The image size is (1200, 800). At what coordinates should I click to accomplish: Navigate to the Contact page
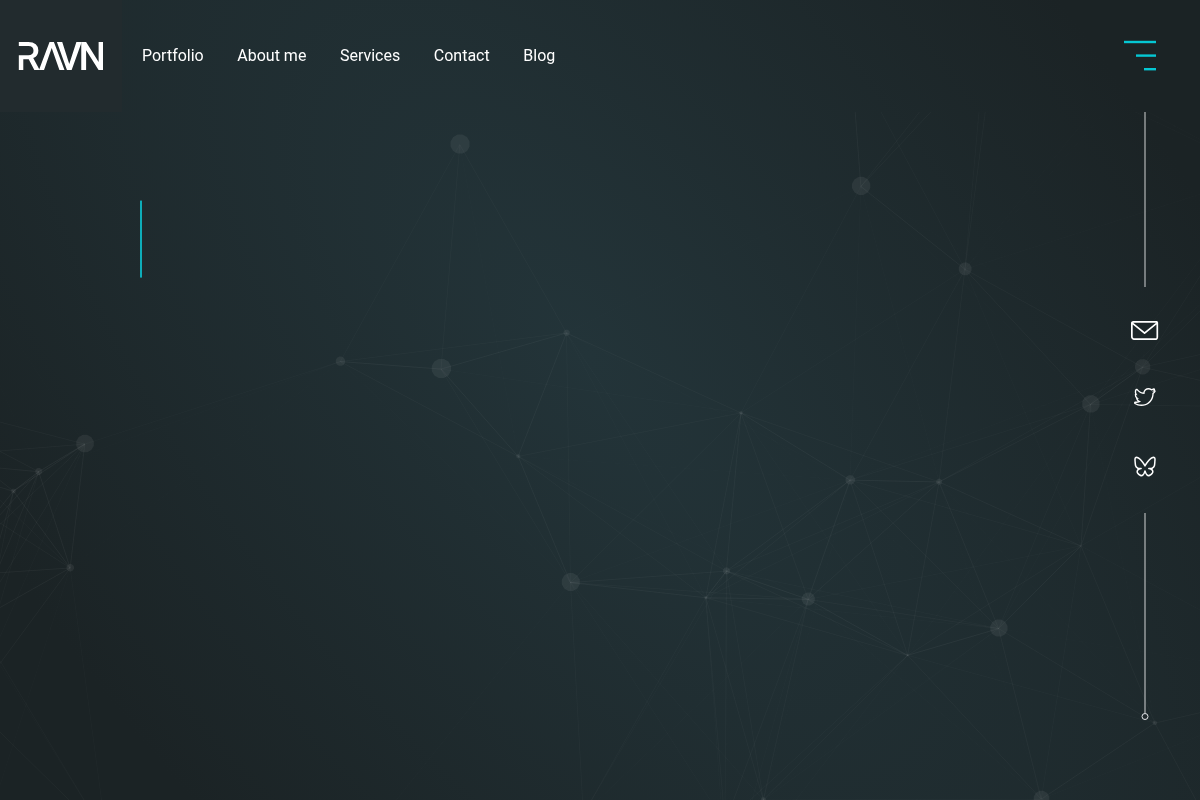[461, 56]
